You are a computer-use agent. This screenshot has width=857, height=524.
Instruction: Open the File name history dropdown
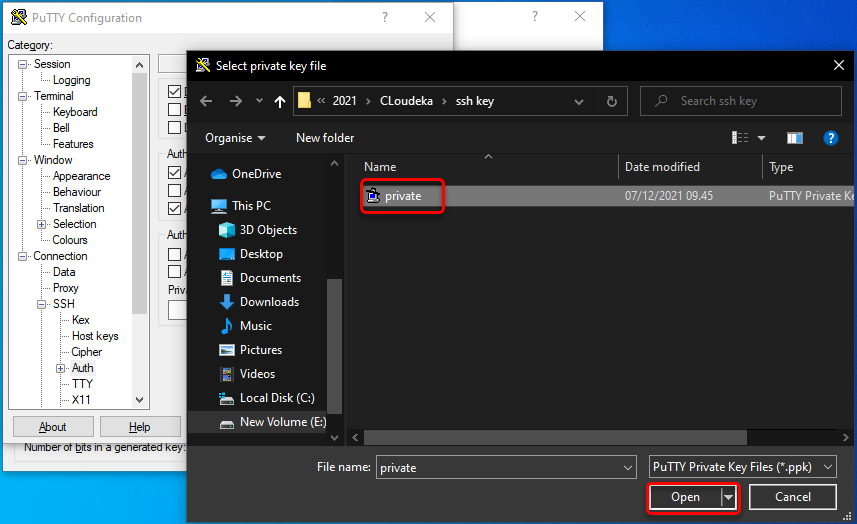[627, 467]
